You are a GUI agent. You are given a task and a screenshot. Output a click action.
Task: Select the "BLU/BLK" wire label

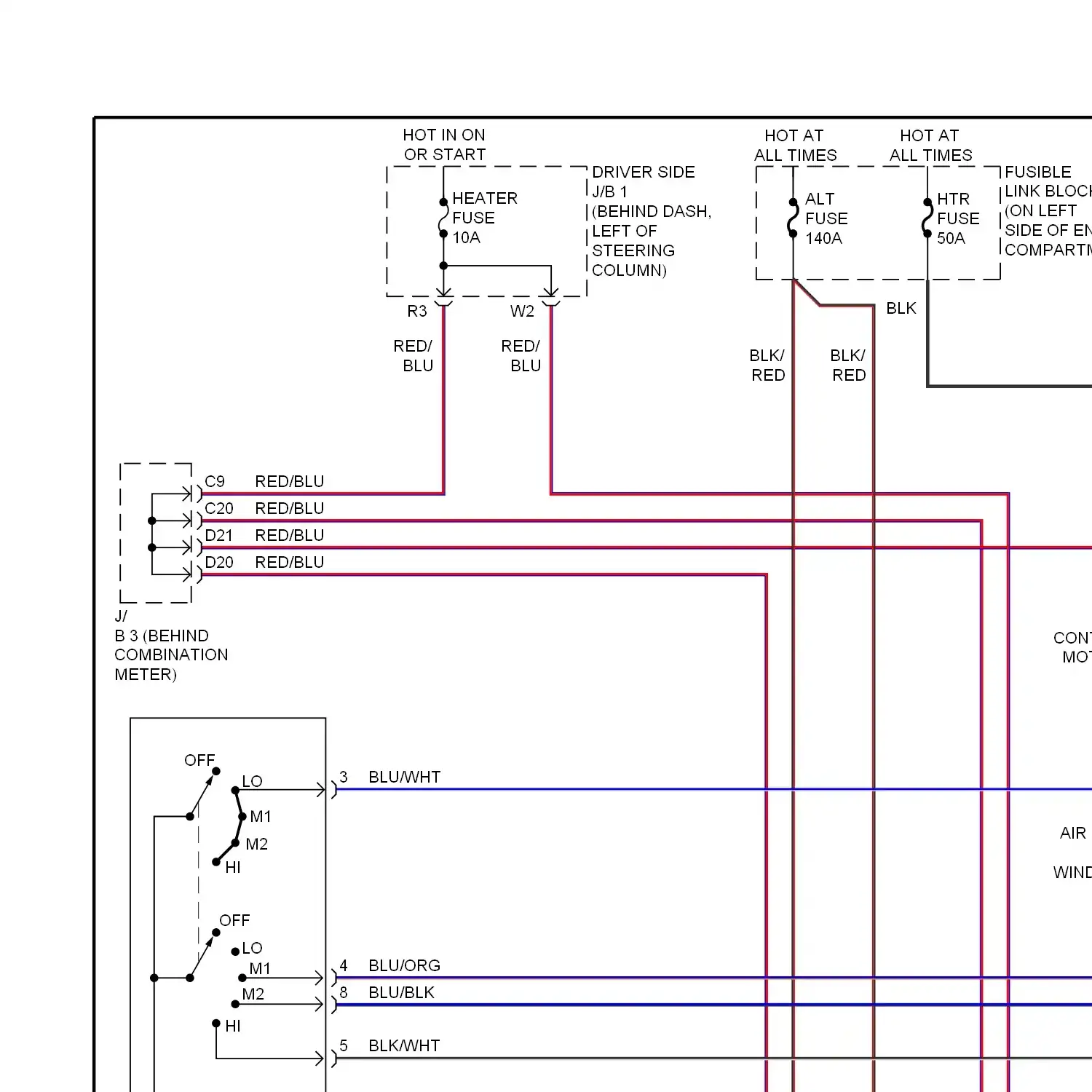coord(402,993)
